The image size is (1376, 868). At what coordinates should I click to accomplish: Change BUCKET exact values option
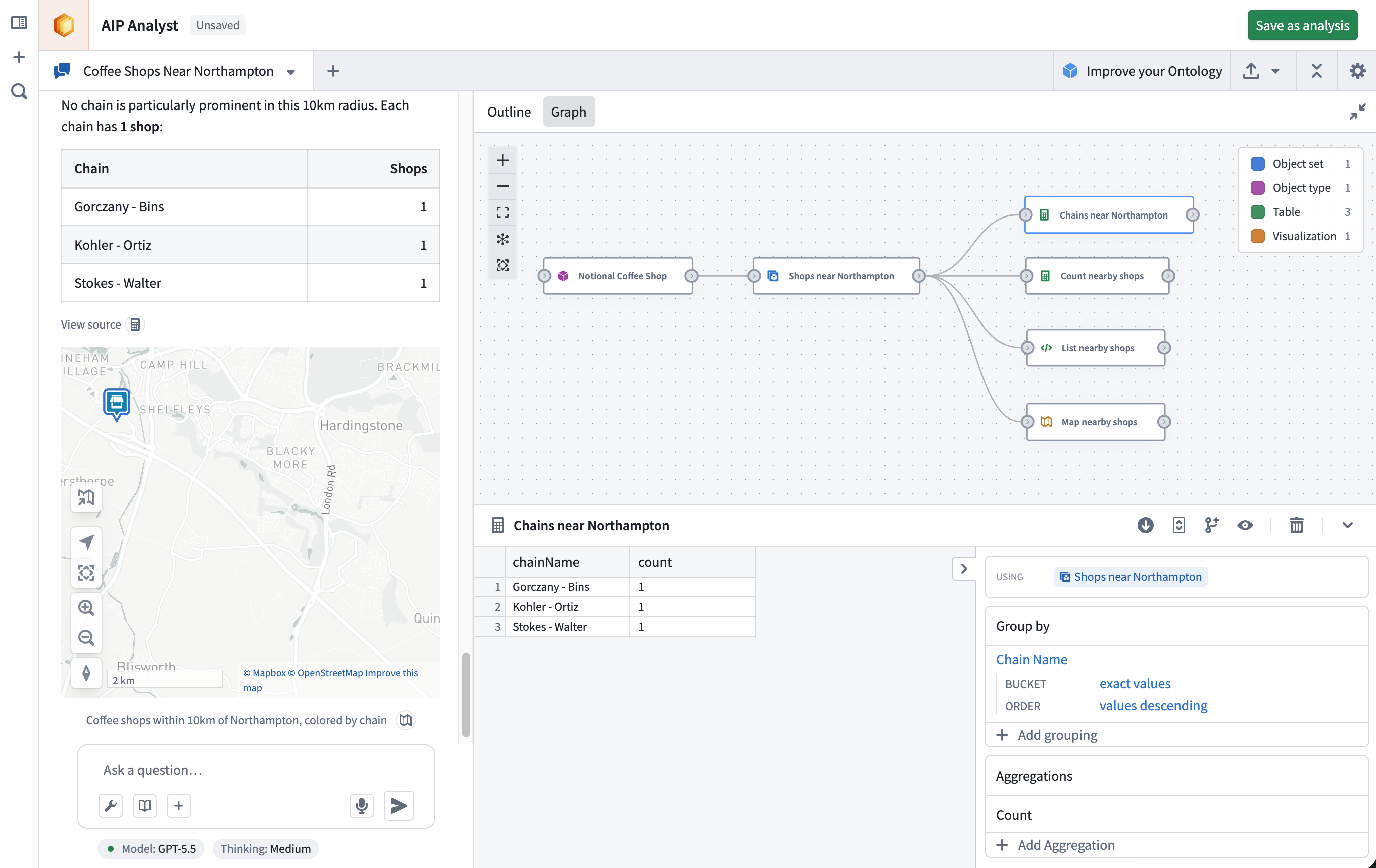[1135, 684]
